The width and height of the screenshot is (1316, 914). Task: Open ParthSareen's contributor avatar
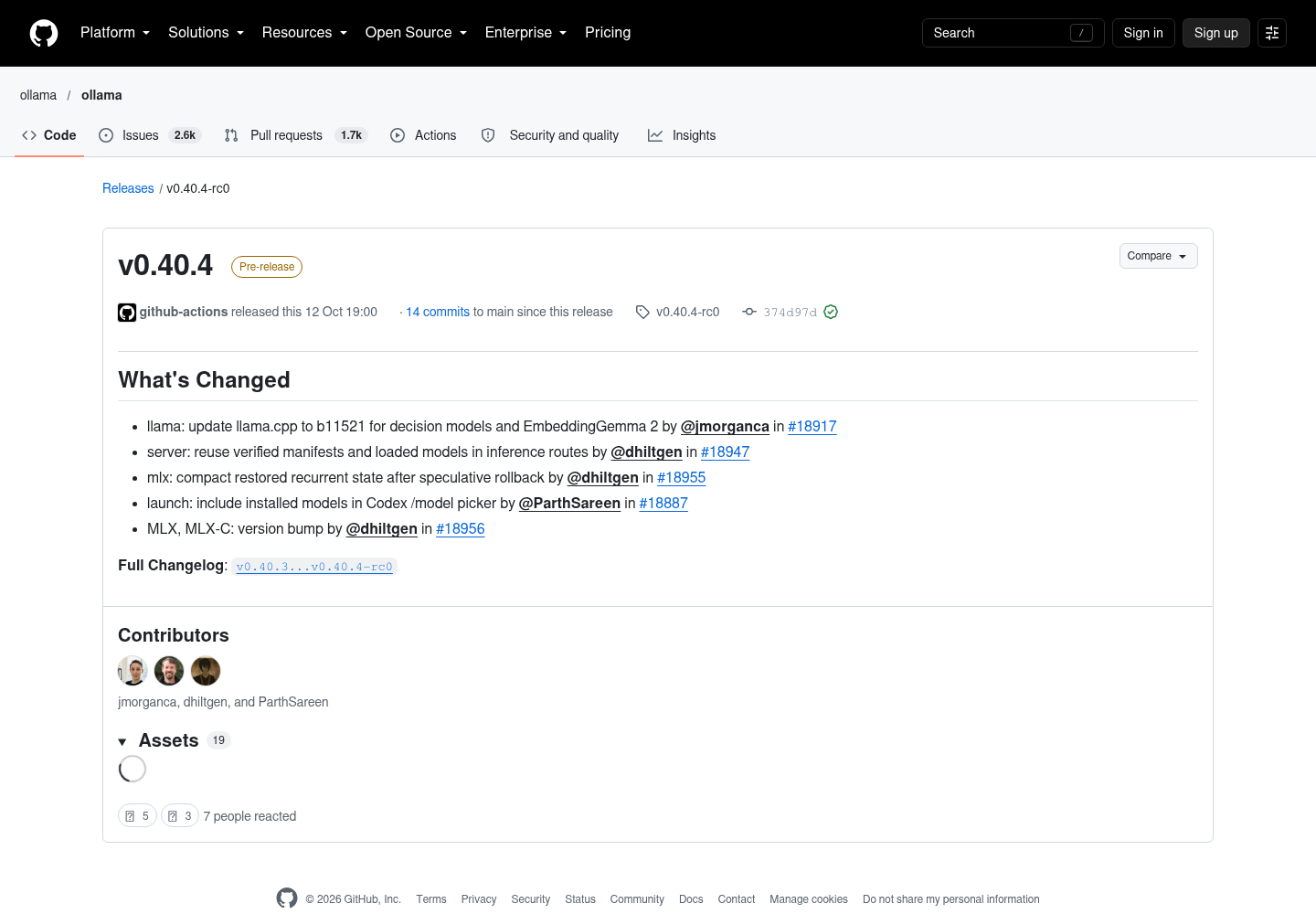click(x=206, y=671)
